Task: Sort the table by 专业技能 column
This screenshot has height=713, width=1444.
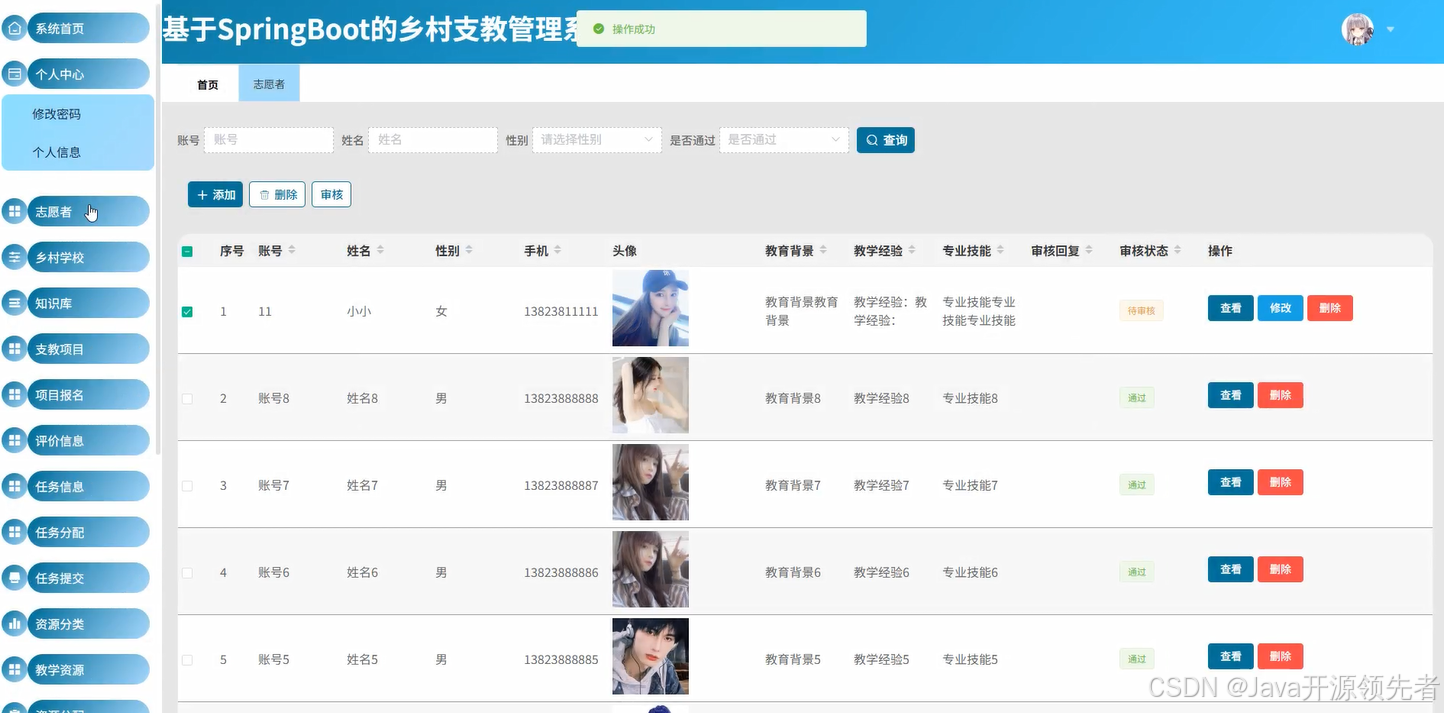Action: (x=1000, y=250)
